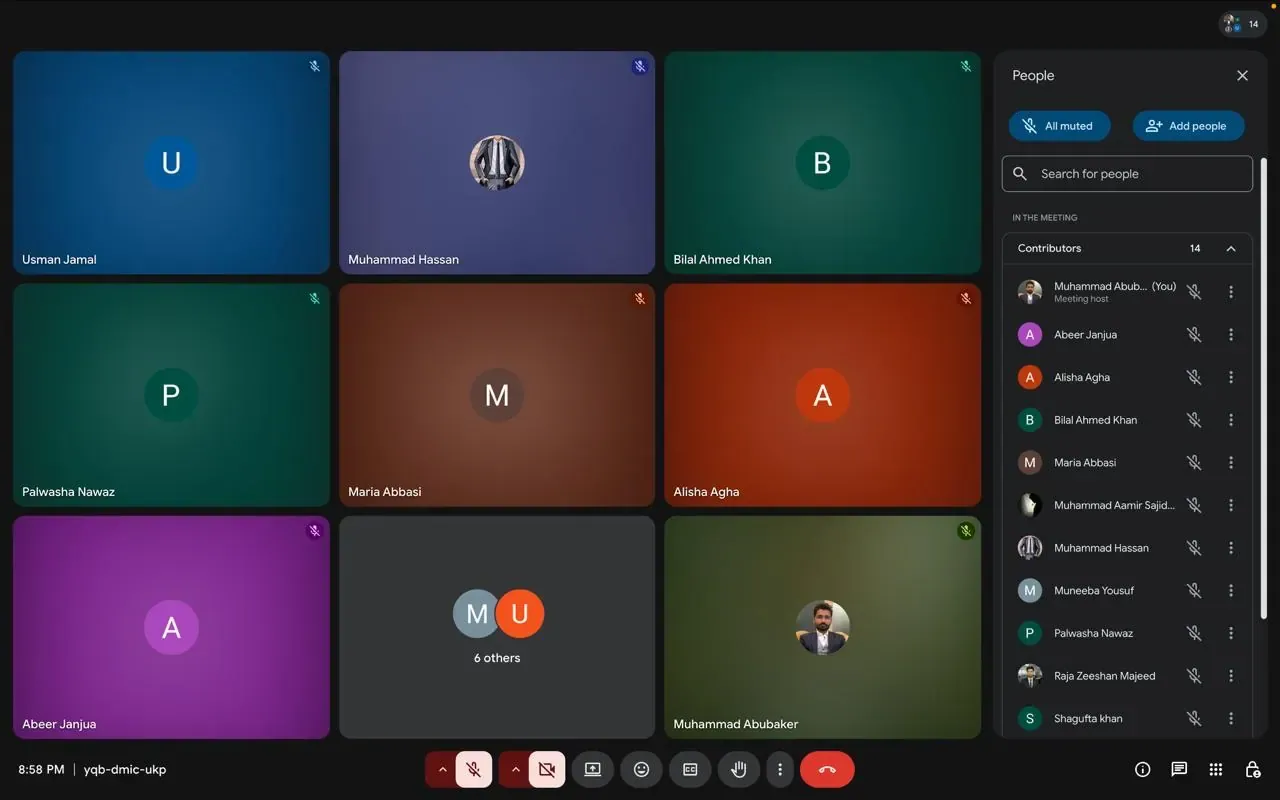1280x800 pixels.
Task: Focus the Search for people field
Action: pos(1127,174)
